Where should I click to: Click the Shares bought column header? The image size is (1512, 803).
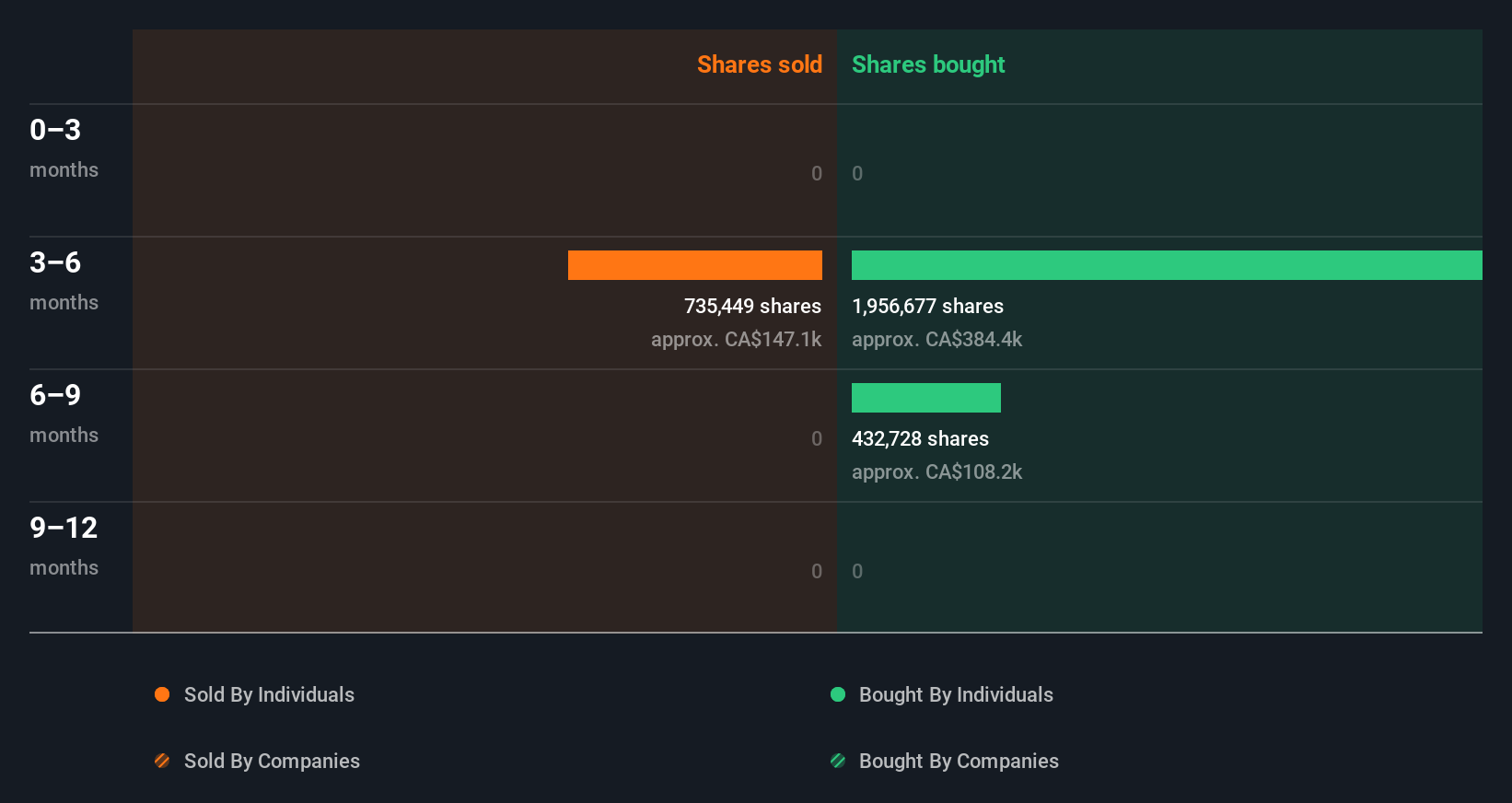tap(928, 64)
